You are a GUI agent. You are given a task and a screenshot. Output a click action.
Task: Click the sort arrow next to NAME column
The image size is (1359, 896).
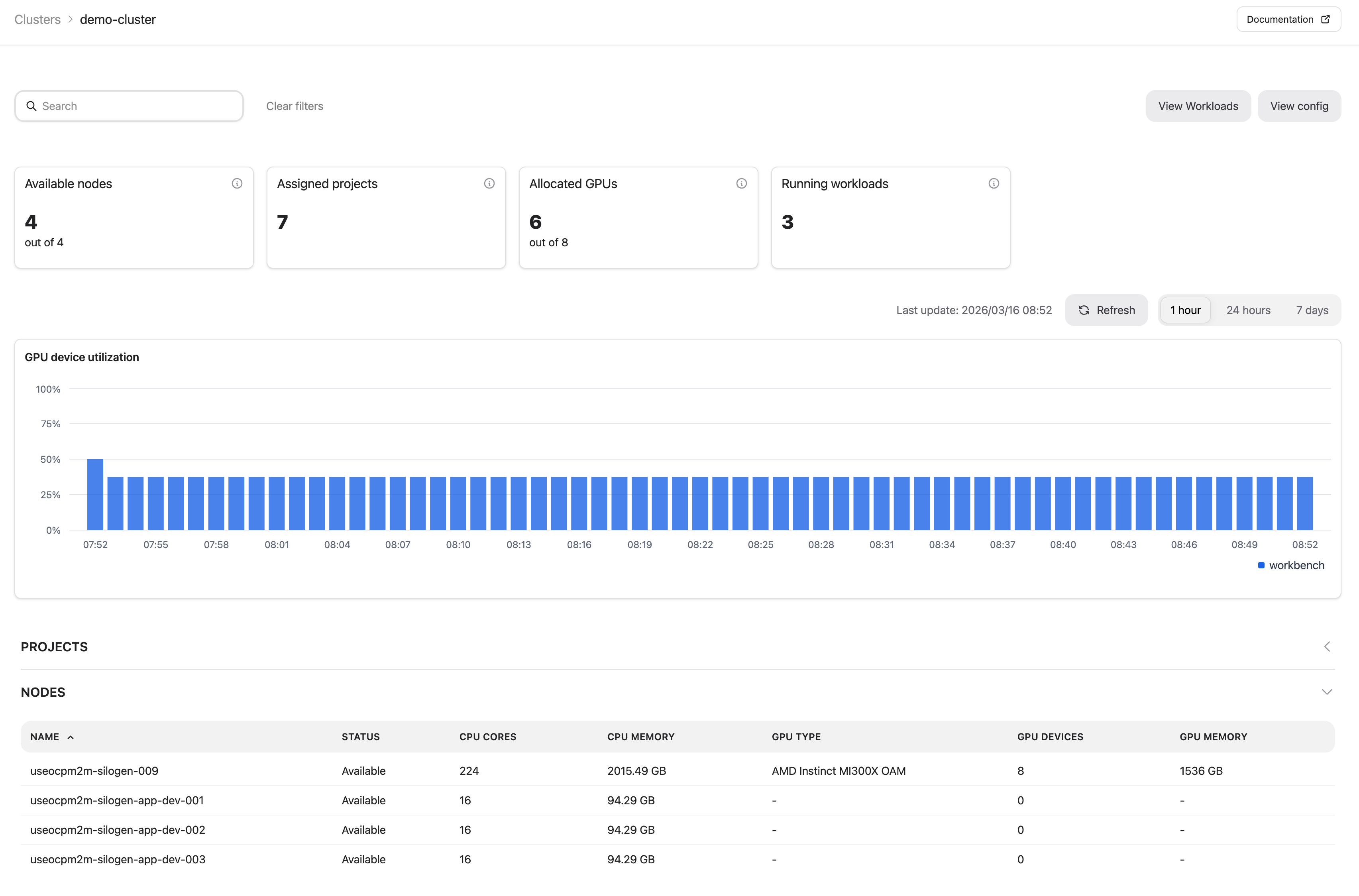tap(71, 737)
